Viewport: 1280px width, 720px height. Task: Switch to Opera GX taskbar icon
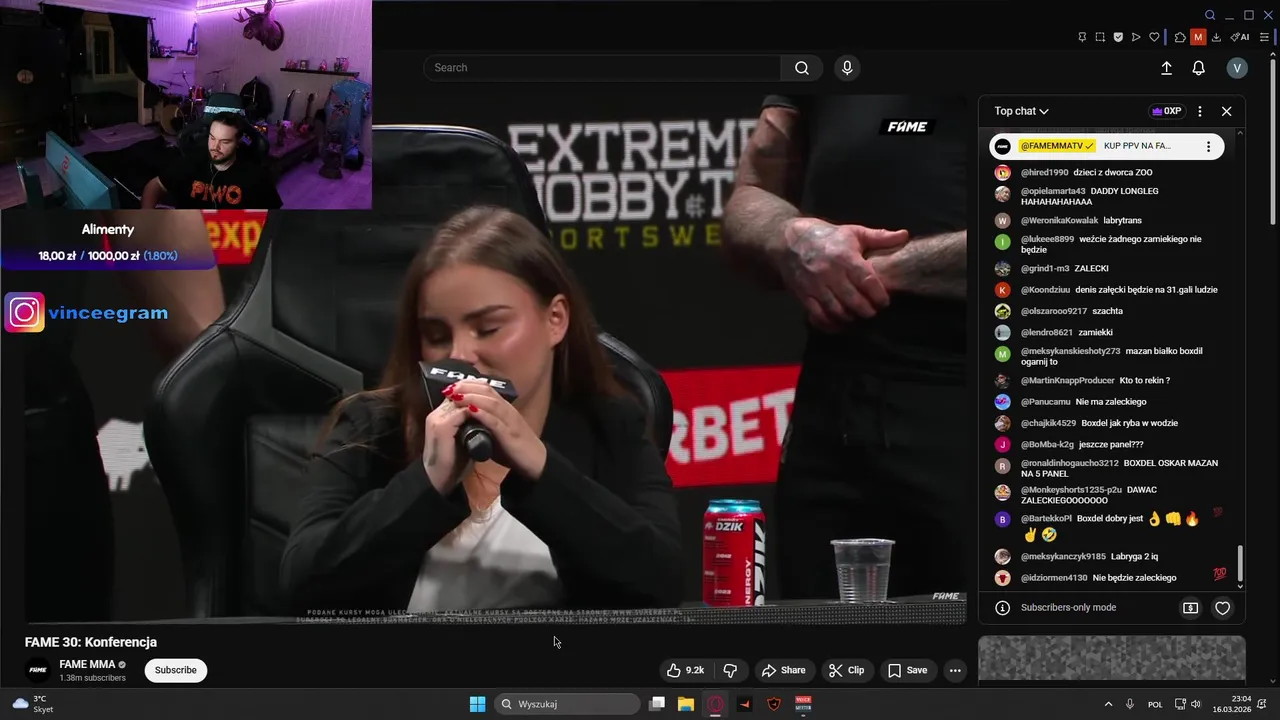tap(715, 704)
